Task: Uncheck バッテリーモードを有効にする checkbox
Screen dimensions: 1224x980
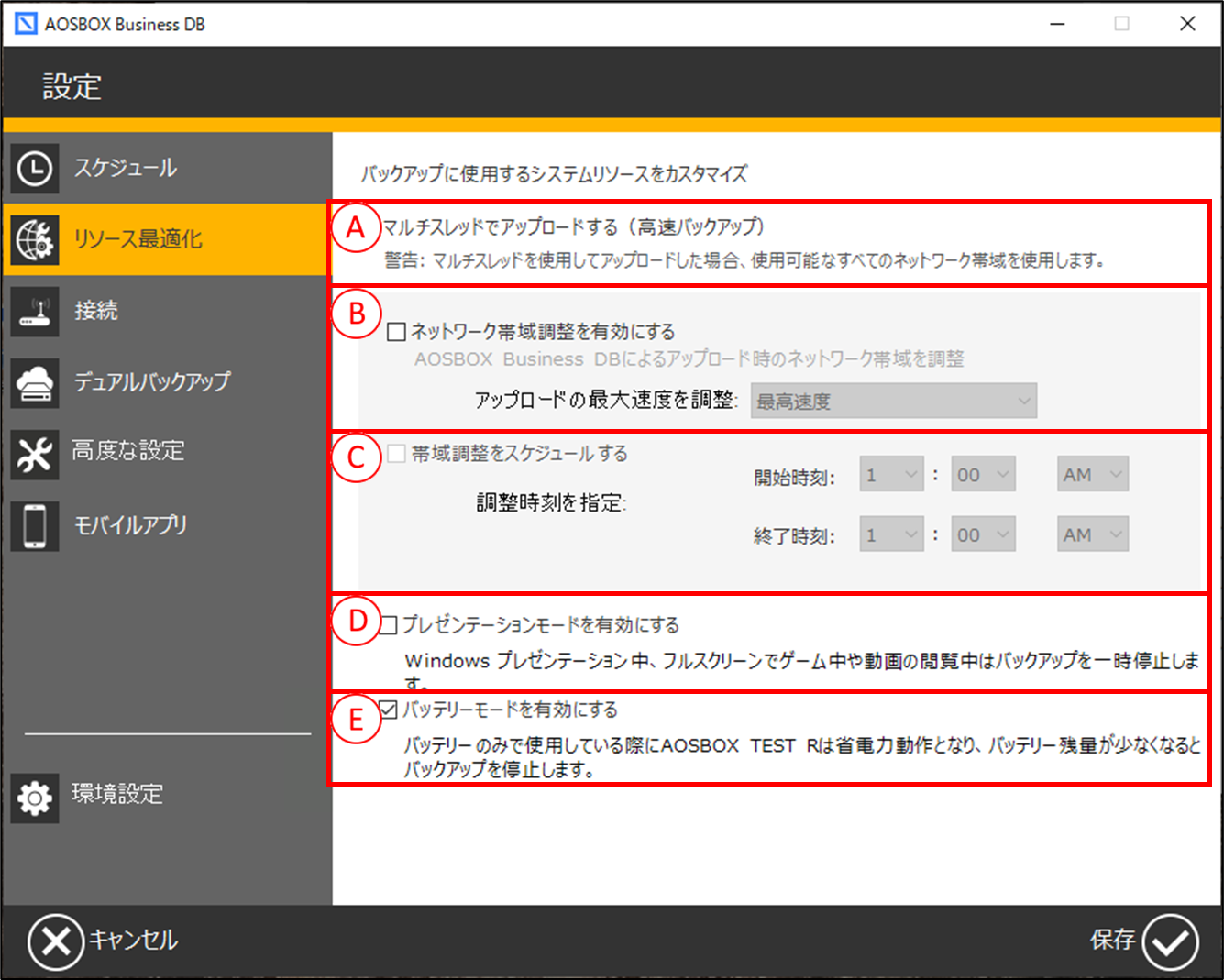Action: coord(389,710)
